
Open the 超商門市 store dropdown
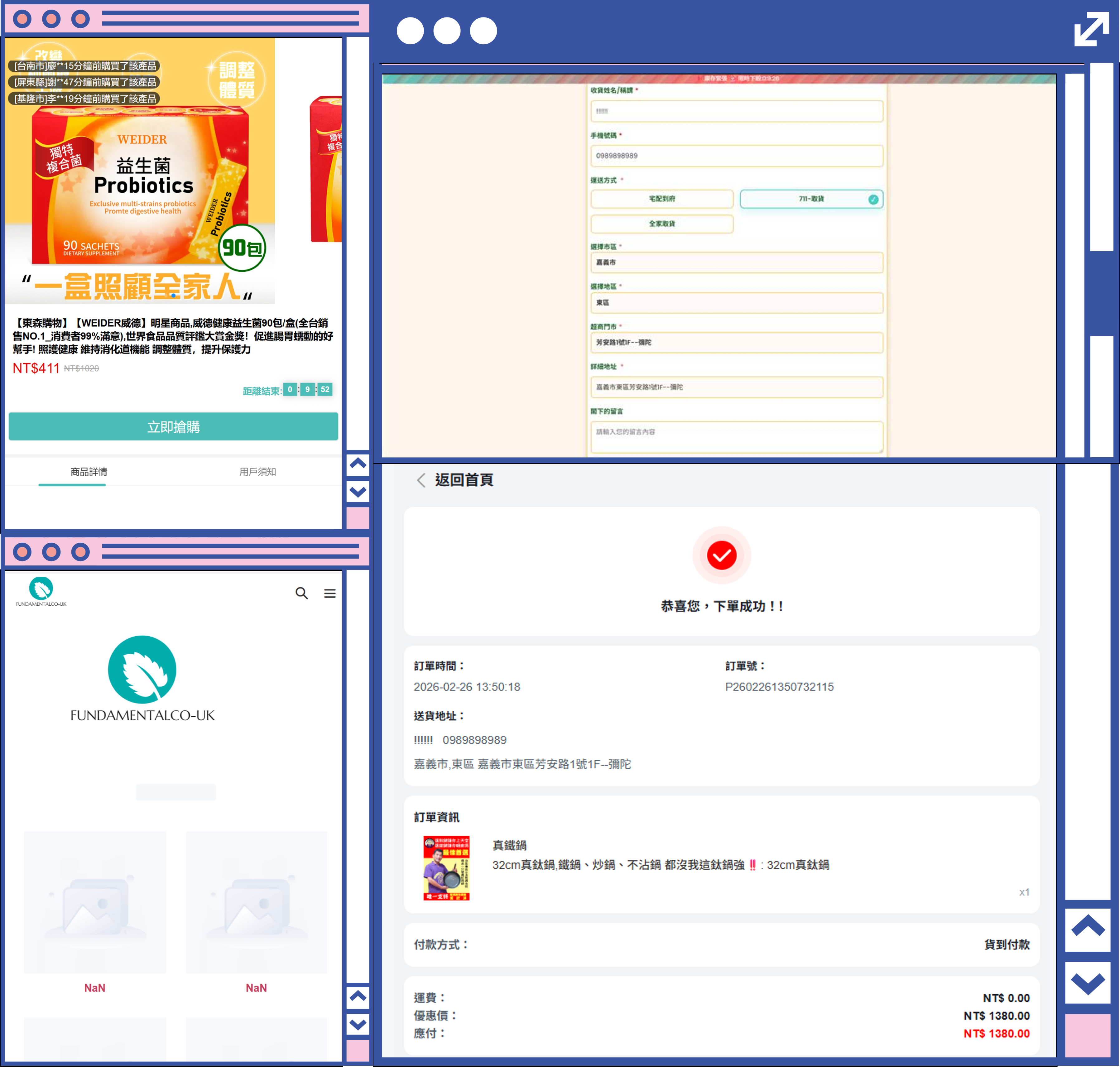pyautogui.click(x=737, y=342)
